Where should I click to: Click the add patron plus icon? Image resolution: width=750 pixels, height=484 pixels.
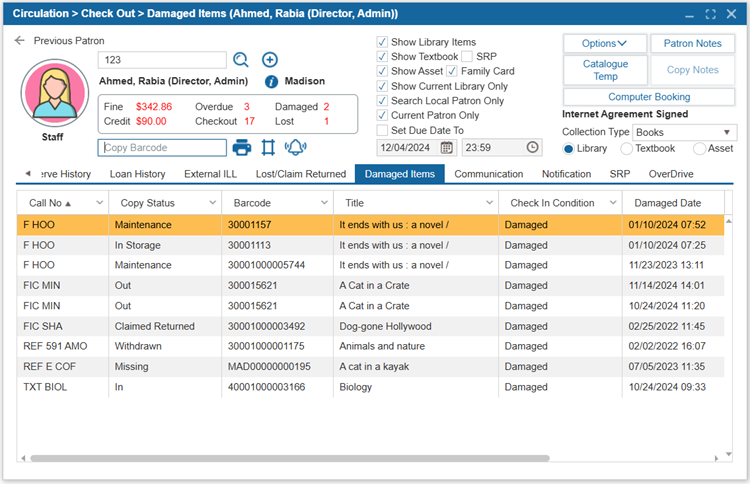[x=270, y=60]
